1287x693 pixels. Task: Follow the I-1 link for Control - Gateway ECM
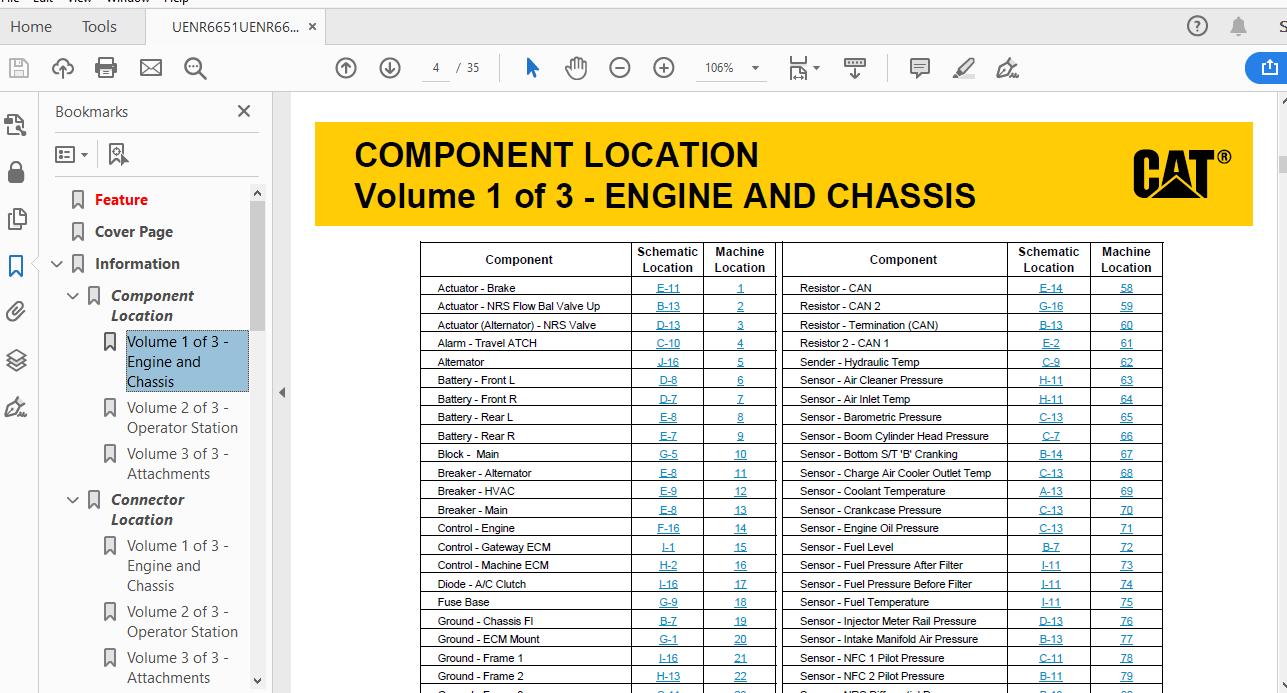(668, 547)
